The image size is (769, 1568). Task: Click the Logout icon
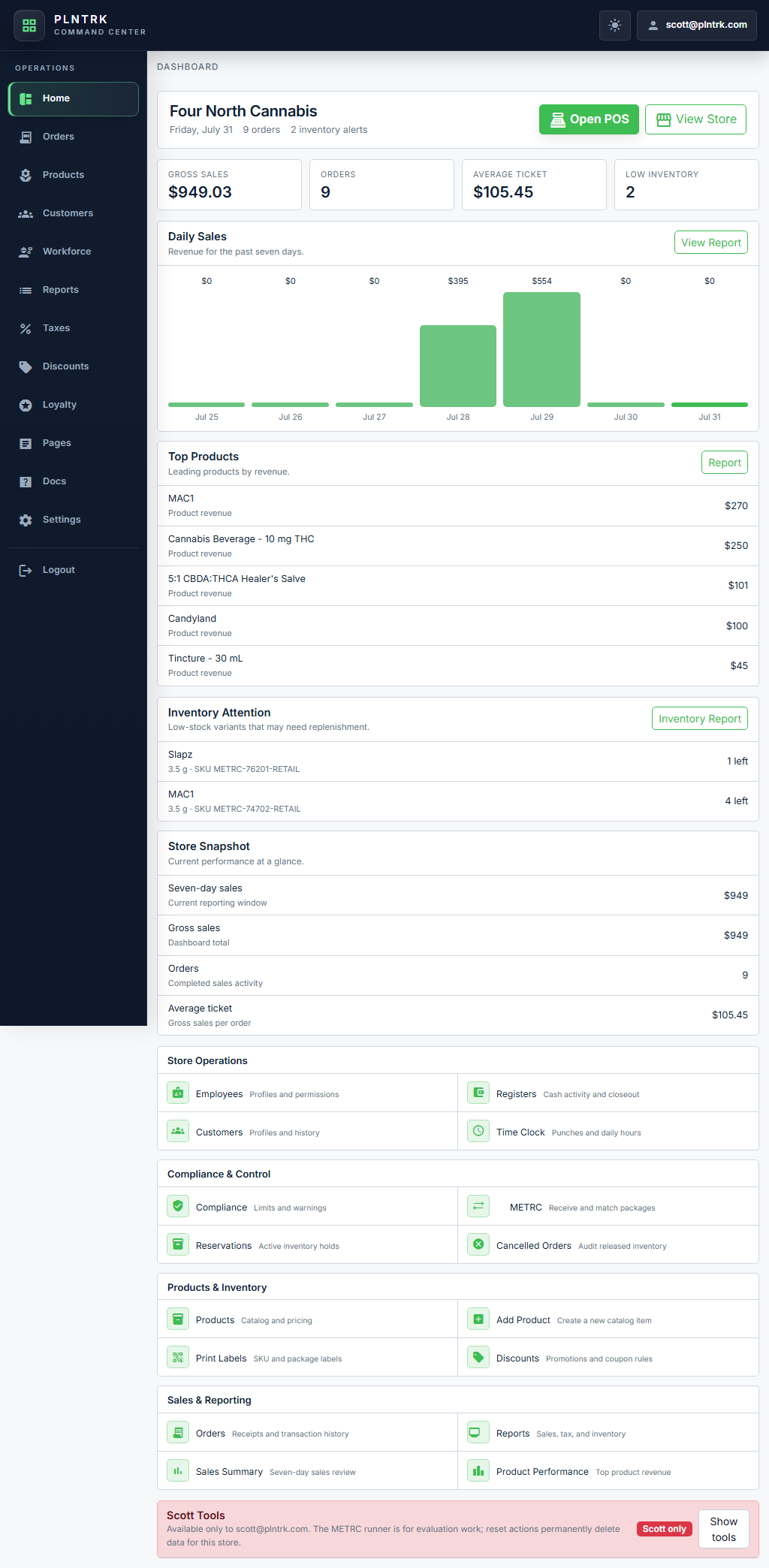[x=26, y=571]
